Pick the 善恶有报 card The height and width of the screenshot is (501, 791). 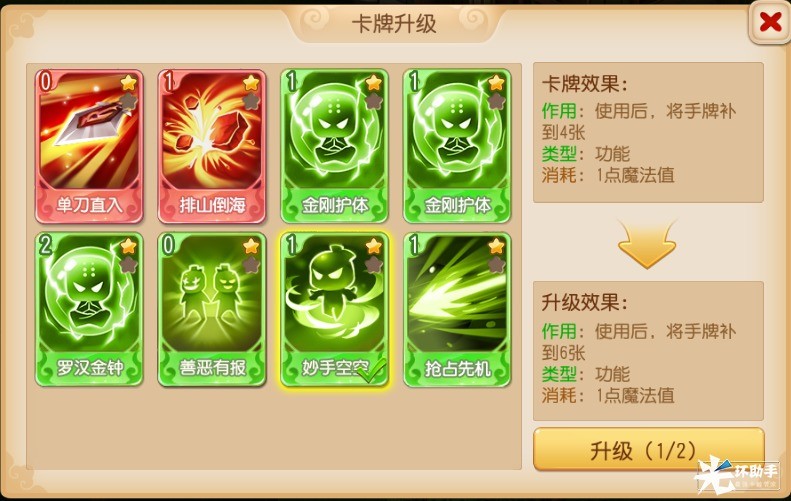[x=212, y=309]
